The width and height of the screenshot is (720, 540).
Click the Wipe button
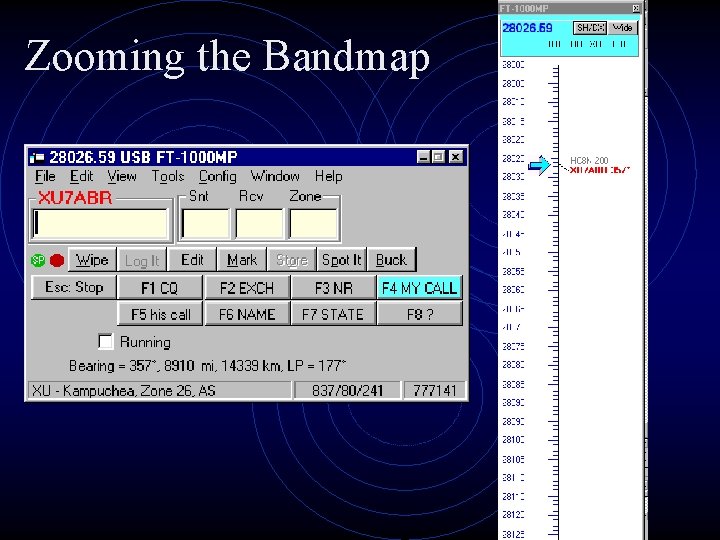[x=92, y=260]
